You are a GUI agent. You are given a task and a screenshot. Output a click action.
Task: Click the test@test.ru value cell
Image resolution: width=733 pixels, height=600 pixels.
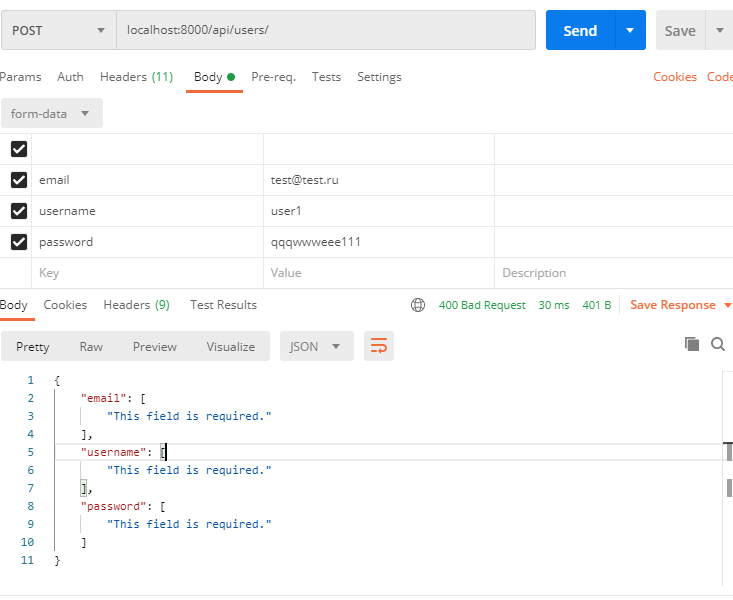pos(379,180)
